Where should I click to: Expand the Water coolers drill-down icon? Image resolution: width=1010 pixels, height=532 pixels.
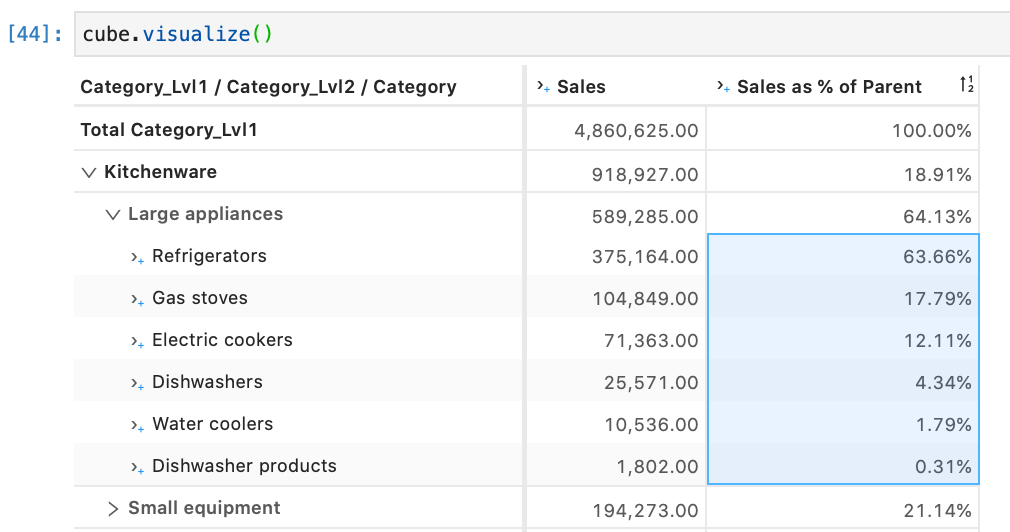click(138, 425)
